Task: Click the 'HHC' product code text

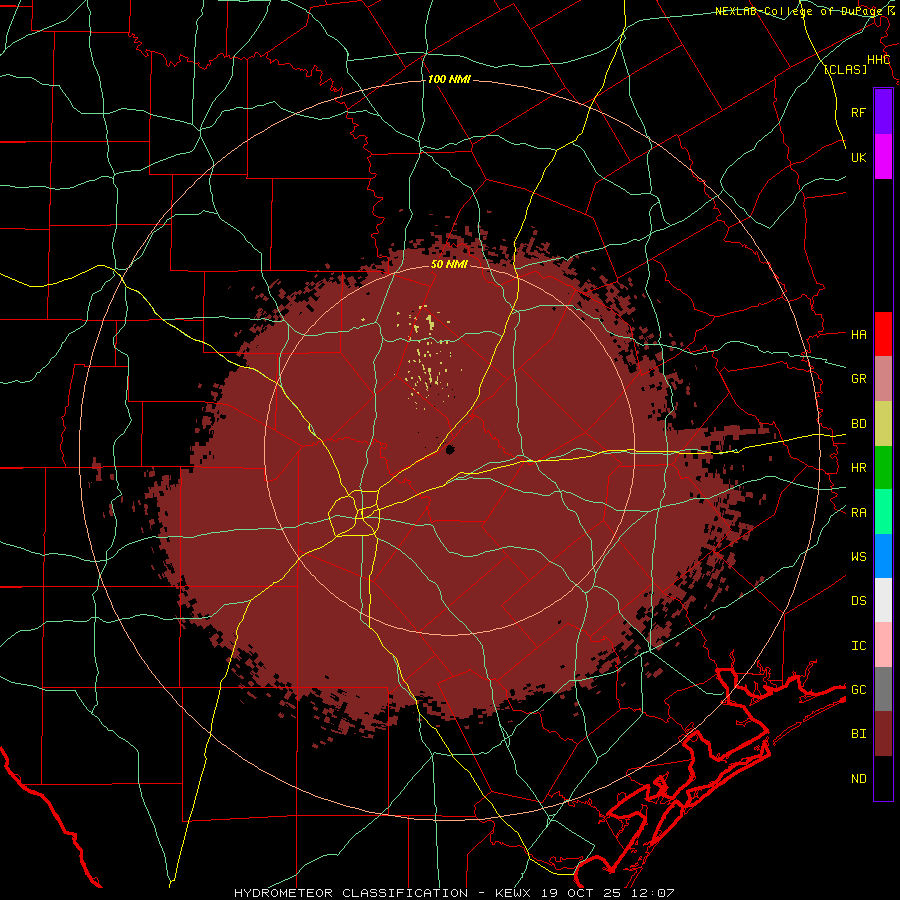Action: click(x=878, y=60)
